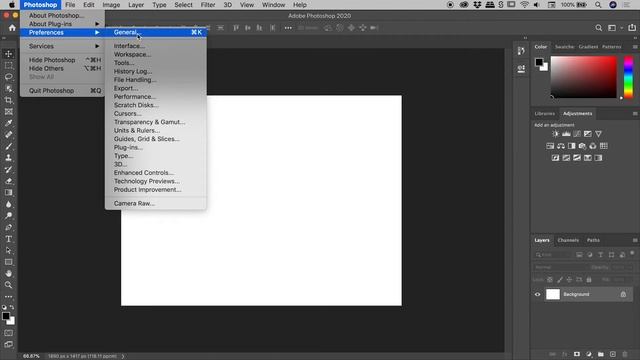Select the Horizontal Type tool
Viewport: 640px width, 360px height.
(9, 239)
